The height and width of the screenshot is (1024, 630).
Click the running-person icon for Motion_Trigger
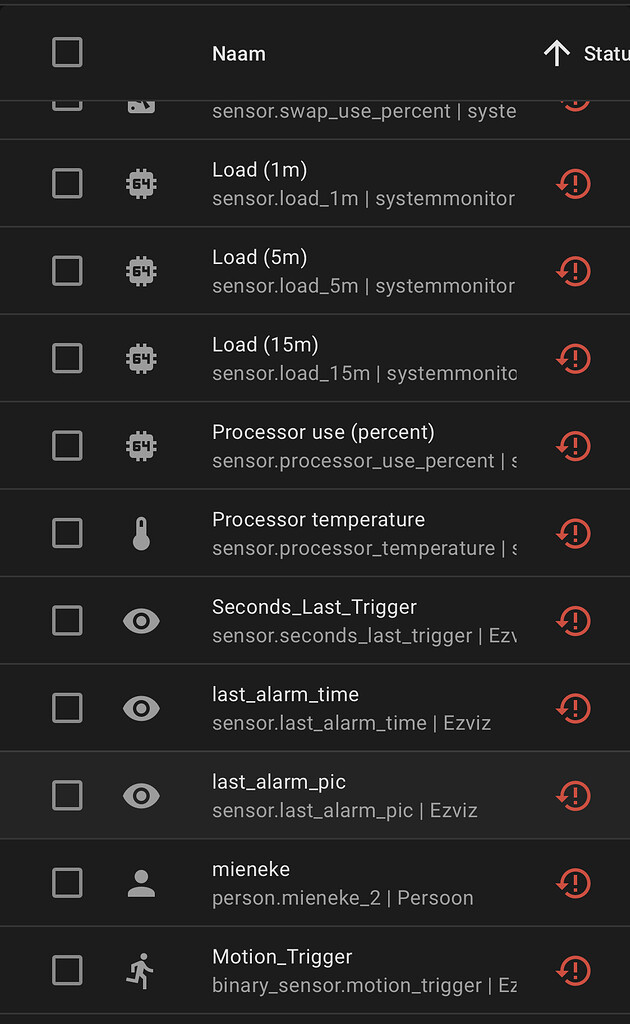click(141, 969)
